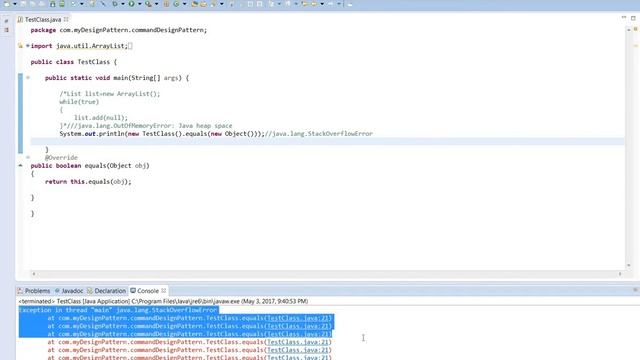Switch to the Problems tab

click(x=34, y=291)
